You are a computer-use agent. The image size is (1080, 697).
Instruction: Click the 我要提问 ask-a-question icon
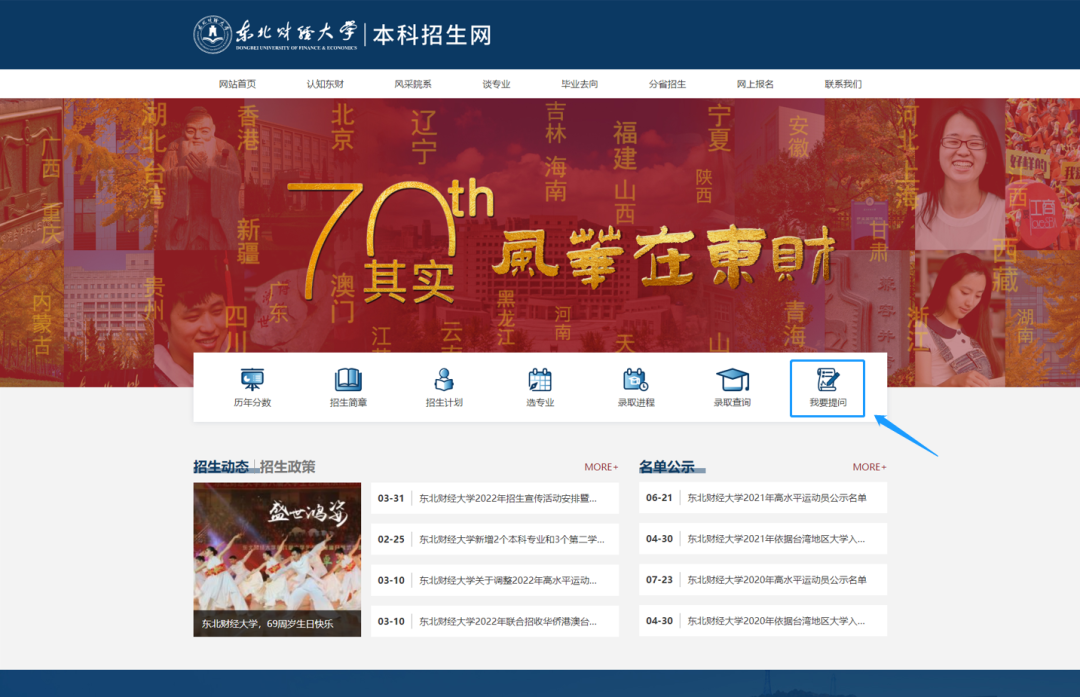(x=827, y=388)
